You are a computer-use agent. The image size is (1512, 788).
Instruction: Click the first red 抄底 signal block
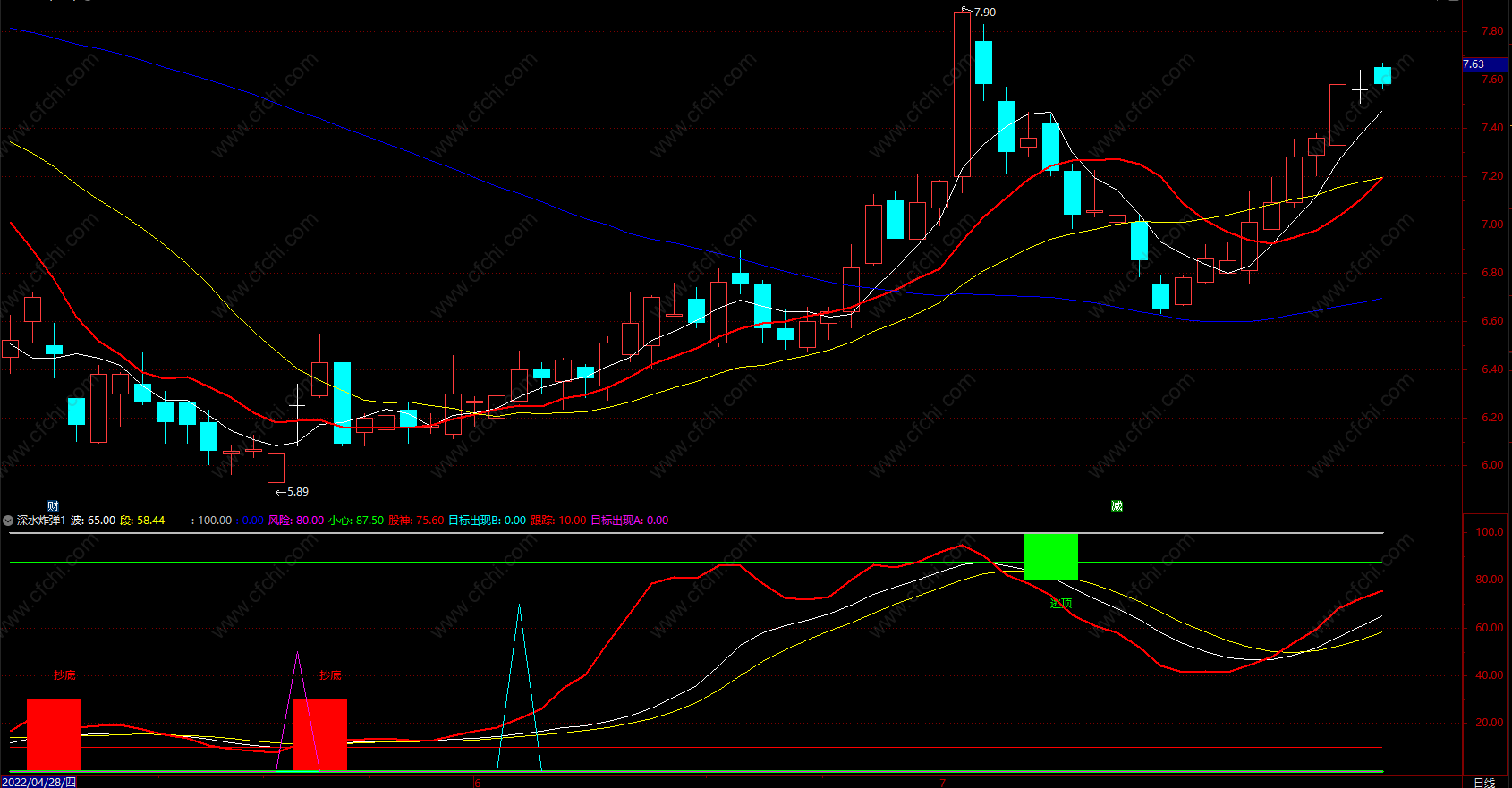pos(54,734)
